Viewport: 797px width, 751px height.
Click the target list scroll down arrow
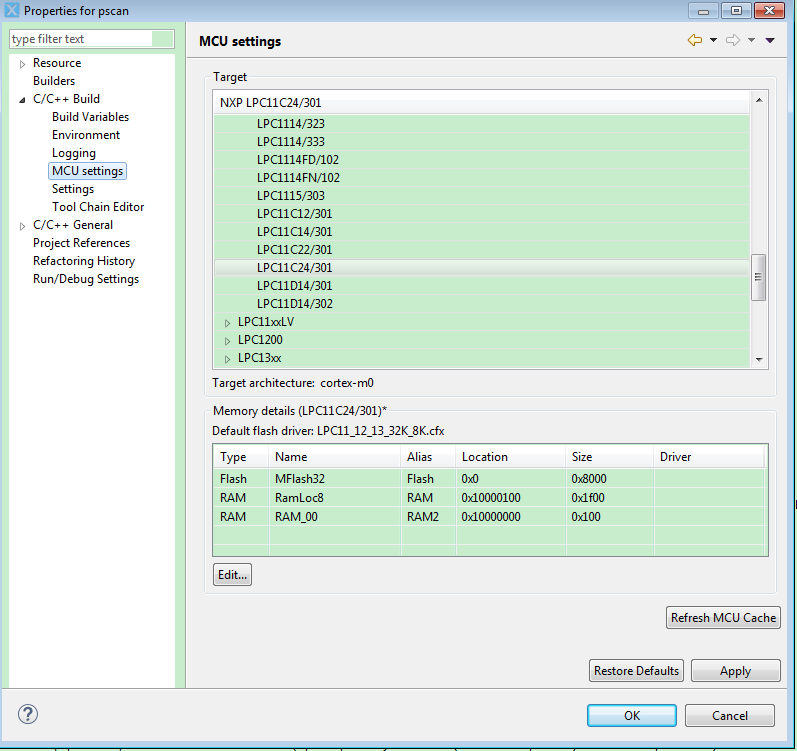(x=759, y=360)
